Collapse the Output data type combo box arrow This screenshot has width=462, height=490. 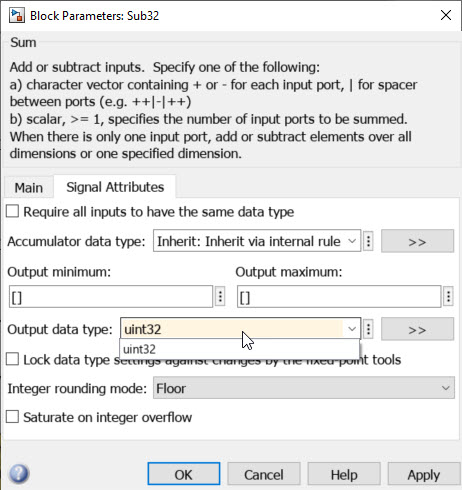tap(352, 329)
